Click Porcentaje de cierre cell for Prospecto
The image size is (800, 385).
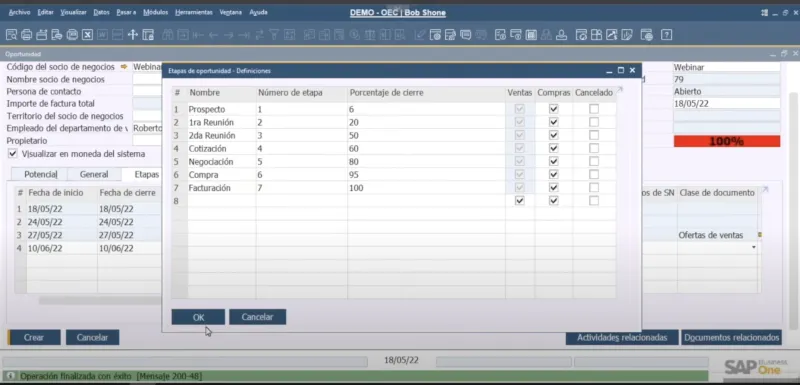click(x=426, y=109)
